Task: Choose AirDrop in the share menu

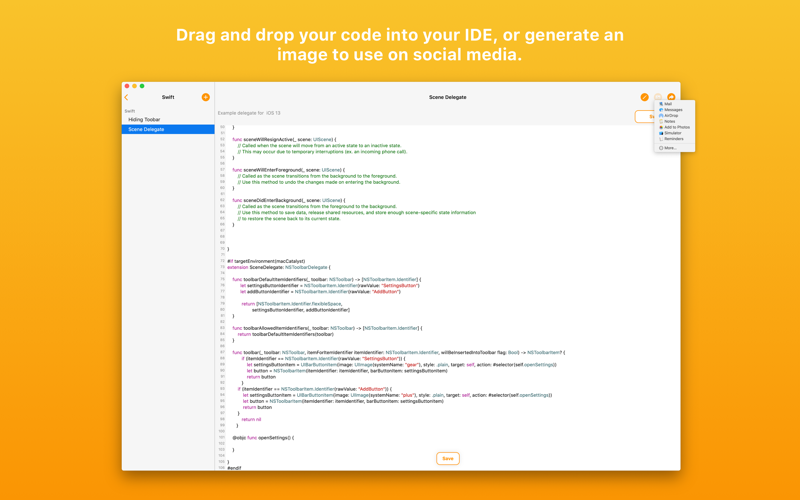Action: (x=674, y=115)
